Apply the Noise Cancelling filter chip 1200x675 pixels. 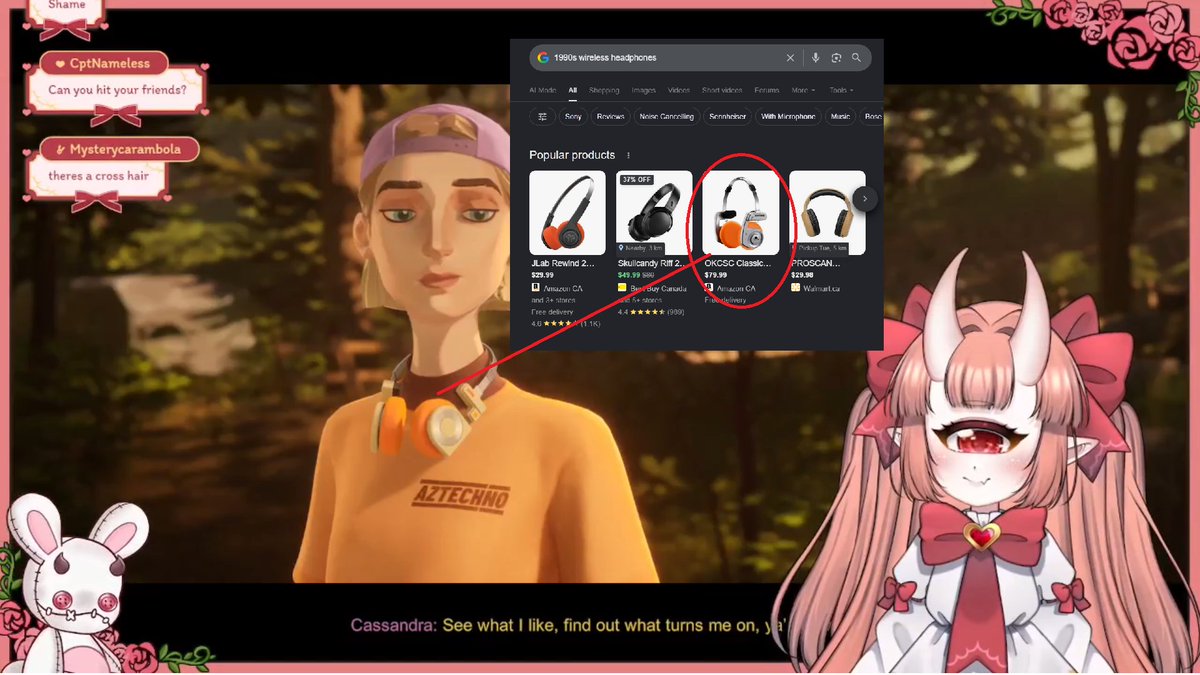pyautogui.click(x=667, y=116)
